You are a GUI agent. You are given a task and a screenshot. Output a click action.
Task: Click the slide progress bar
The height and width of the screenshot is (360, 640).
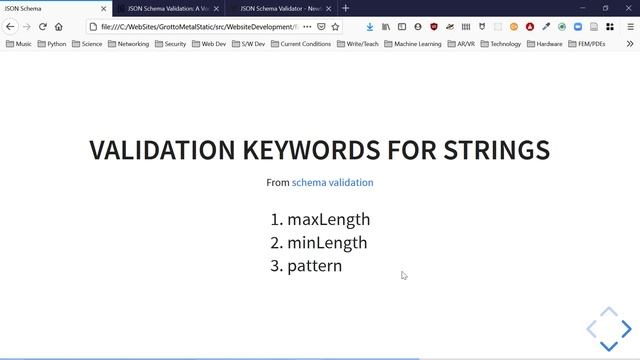click(320, 359)
